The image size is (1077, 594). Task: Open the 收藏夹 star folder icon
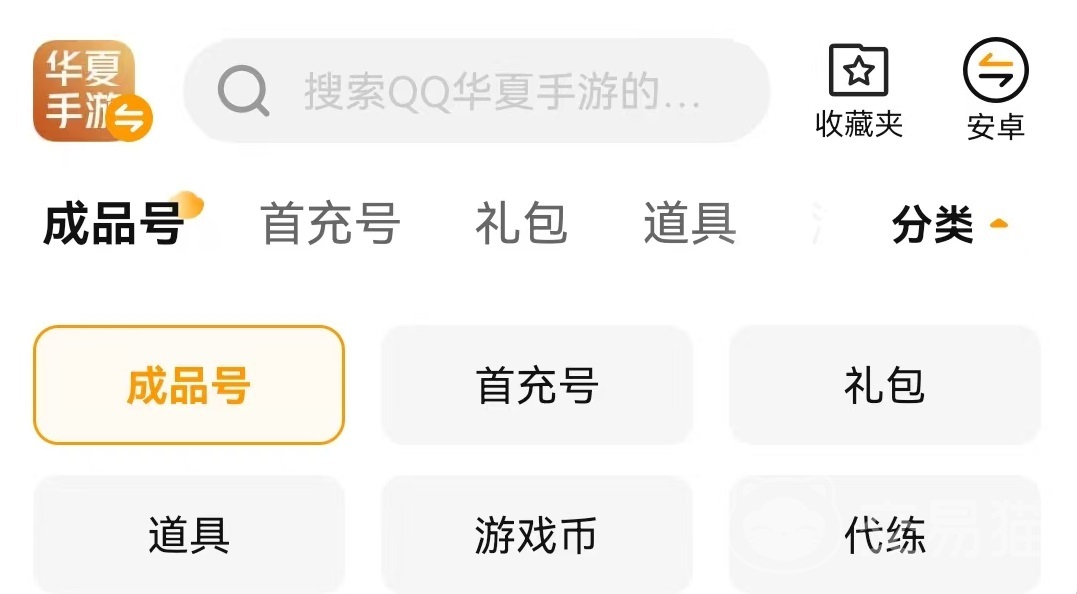coord(859,70)
